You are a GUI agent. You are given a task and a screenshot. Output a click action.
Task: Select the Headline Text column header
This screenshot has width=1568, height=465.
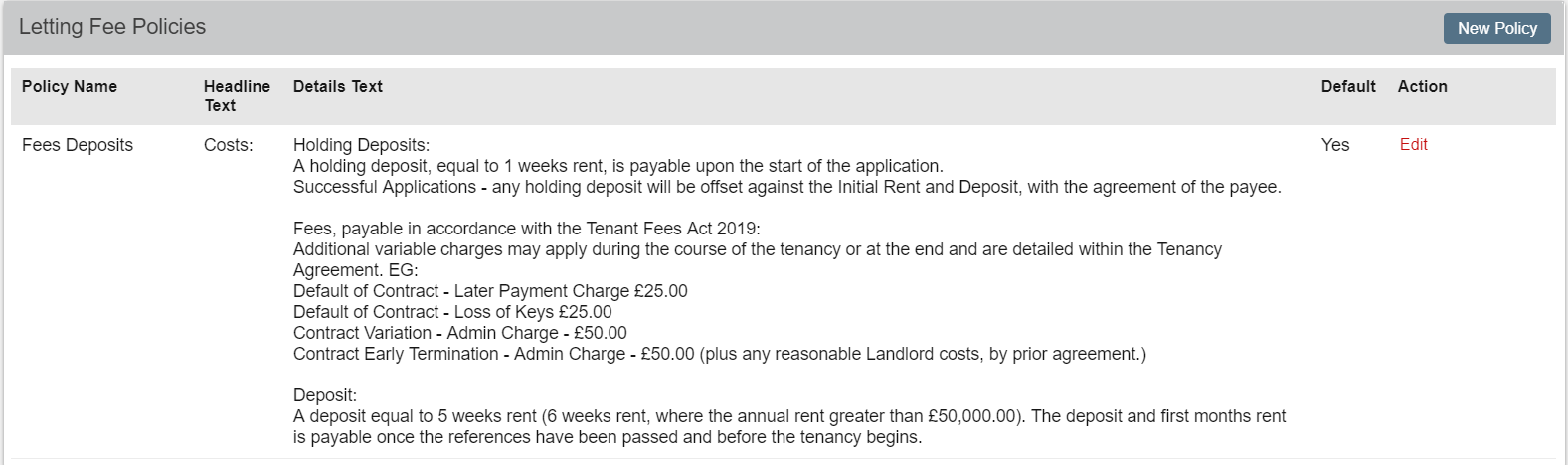click(x=237, y=96)
